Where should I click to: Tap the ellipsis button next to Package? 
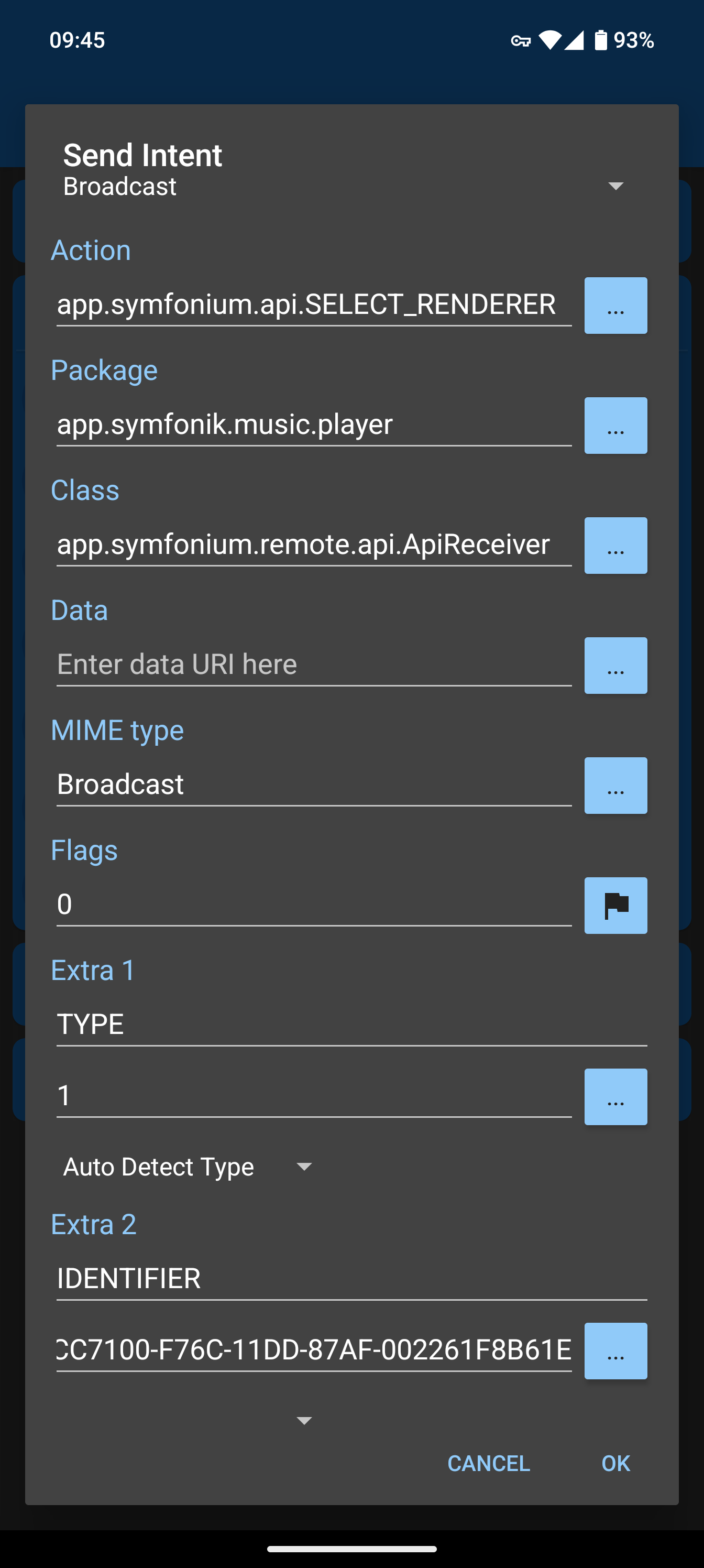[615, 426]
